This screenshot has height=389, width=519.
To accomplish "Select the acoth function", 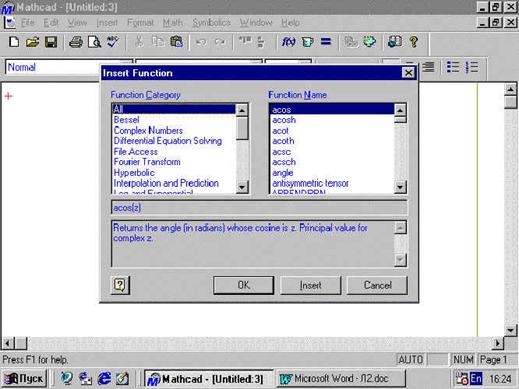I will click(x=332, y=141).
